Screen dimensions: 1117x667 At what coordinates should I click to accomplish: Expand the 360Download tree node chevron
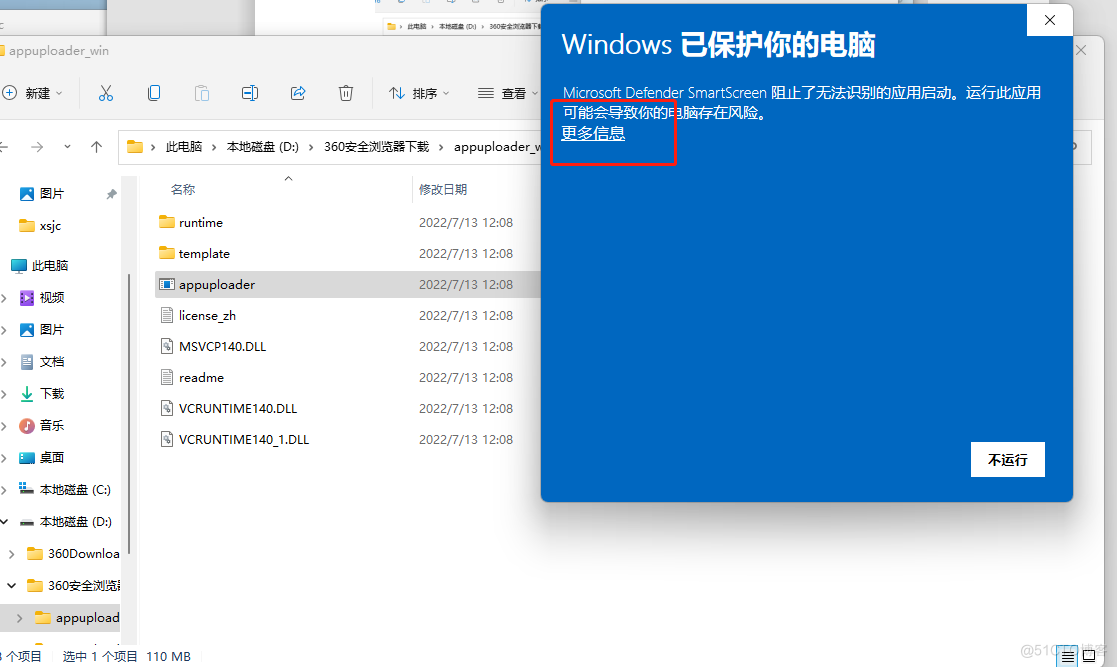click(x=11, y=554)
